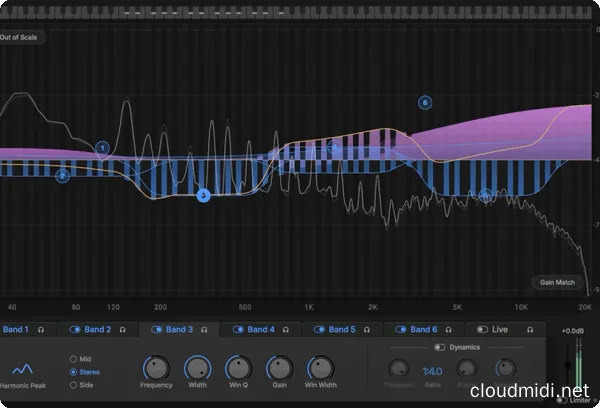Enable the Dynamics switch
600x408 pixels.
pyautogui.click(x=439, y=348)
